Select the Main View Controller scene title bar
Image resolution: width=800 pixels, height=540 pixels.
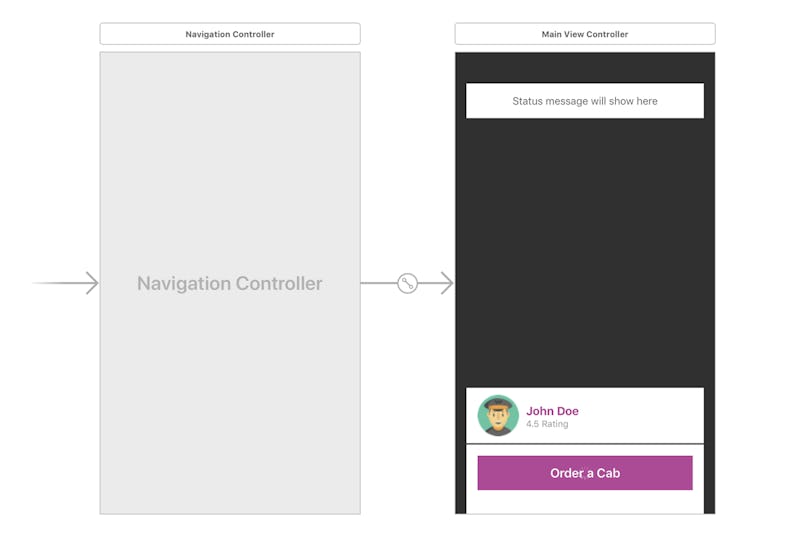(x=585, y=34)
